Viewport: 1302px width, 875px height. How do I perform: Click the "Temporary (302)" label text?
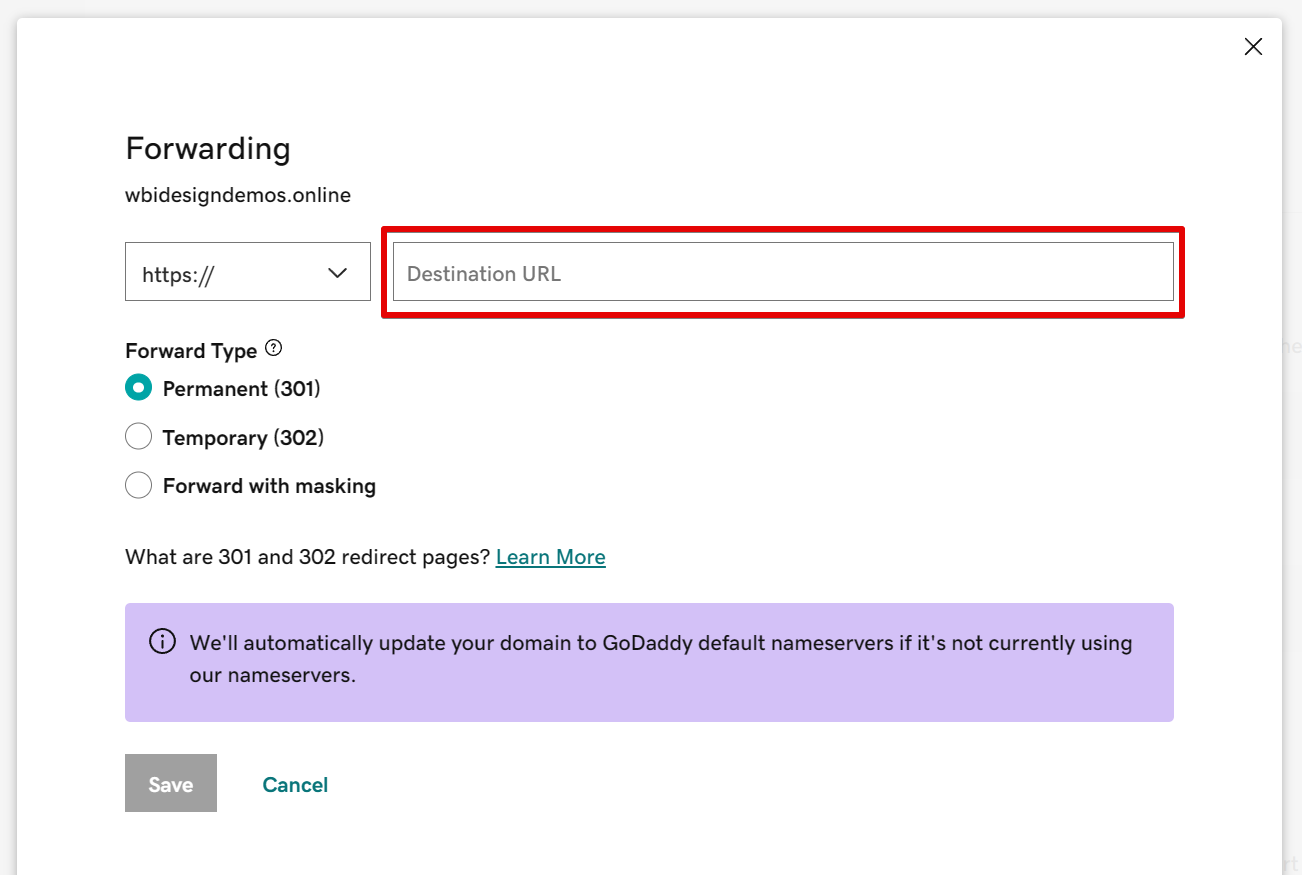[243, 438]
